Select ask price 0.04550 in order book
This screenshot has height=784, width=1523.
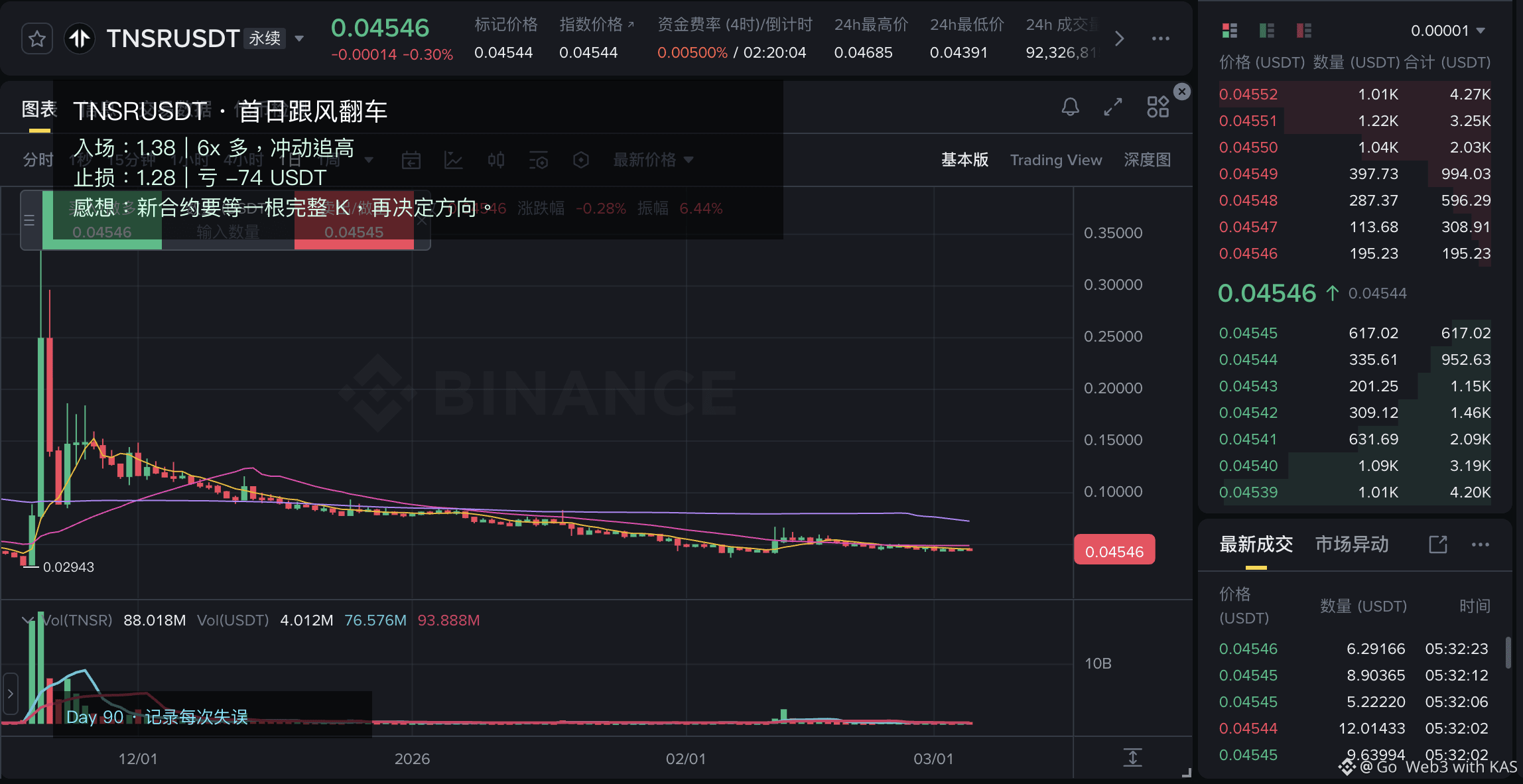1248,147
